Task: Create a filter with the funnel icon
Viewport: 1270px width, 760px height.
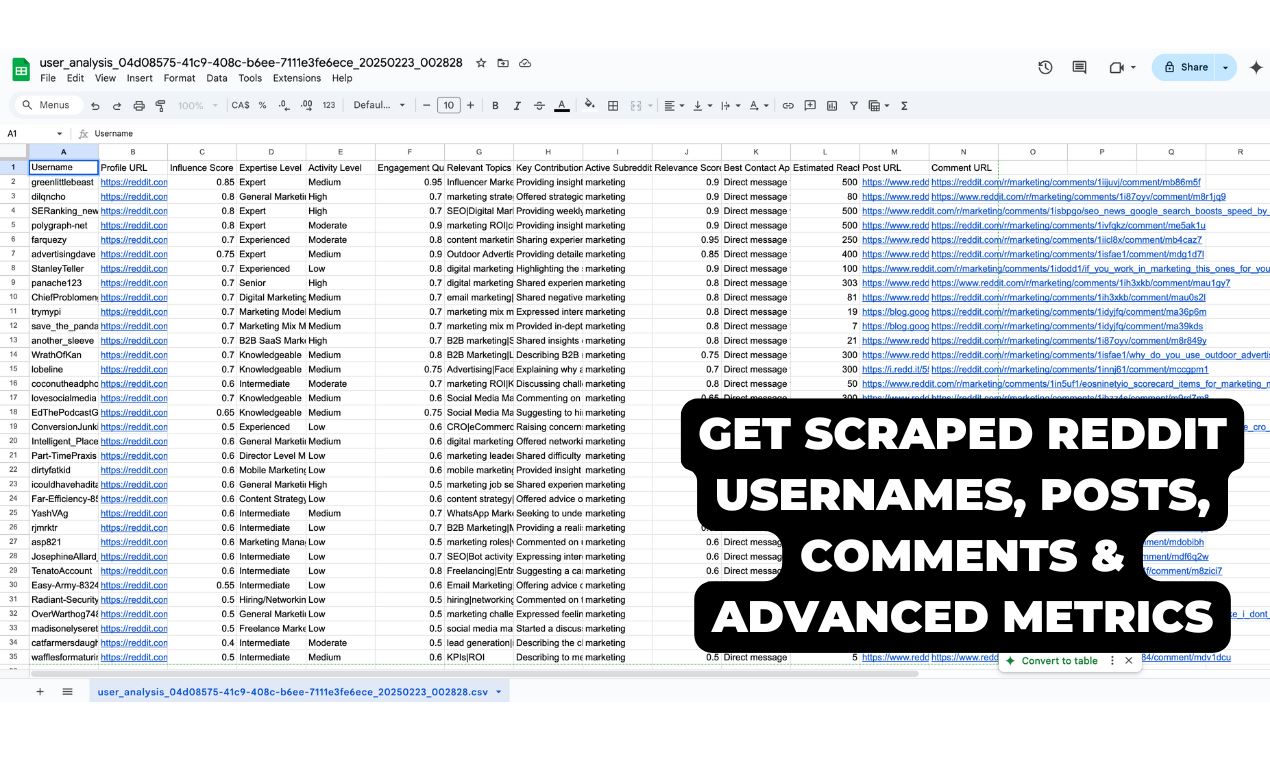Action: pyautogui.click(x=854, y=105)
